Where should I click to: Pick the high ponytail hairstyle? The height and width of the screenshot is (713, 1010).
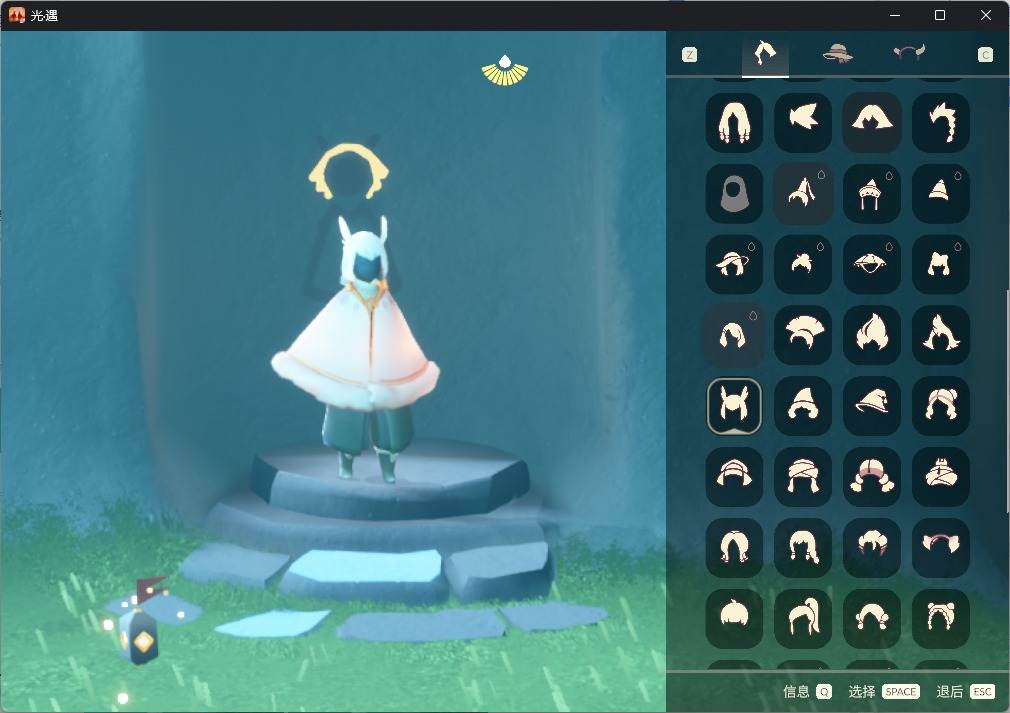[x=803, y=618]
